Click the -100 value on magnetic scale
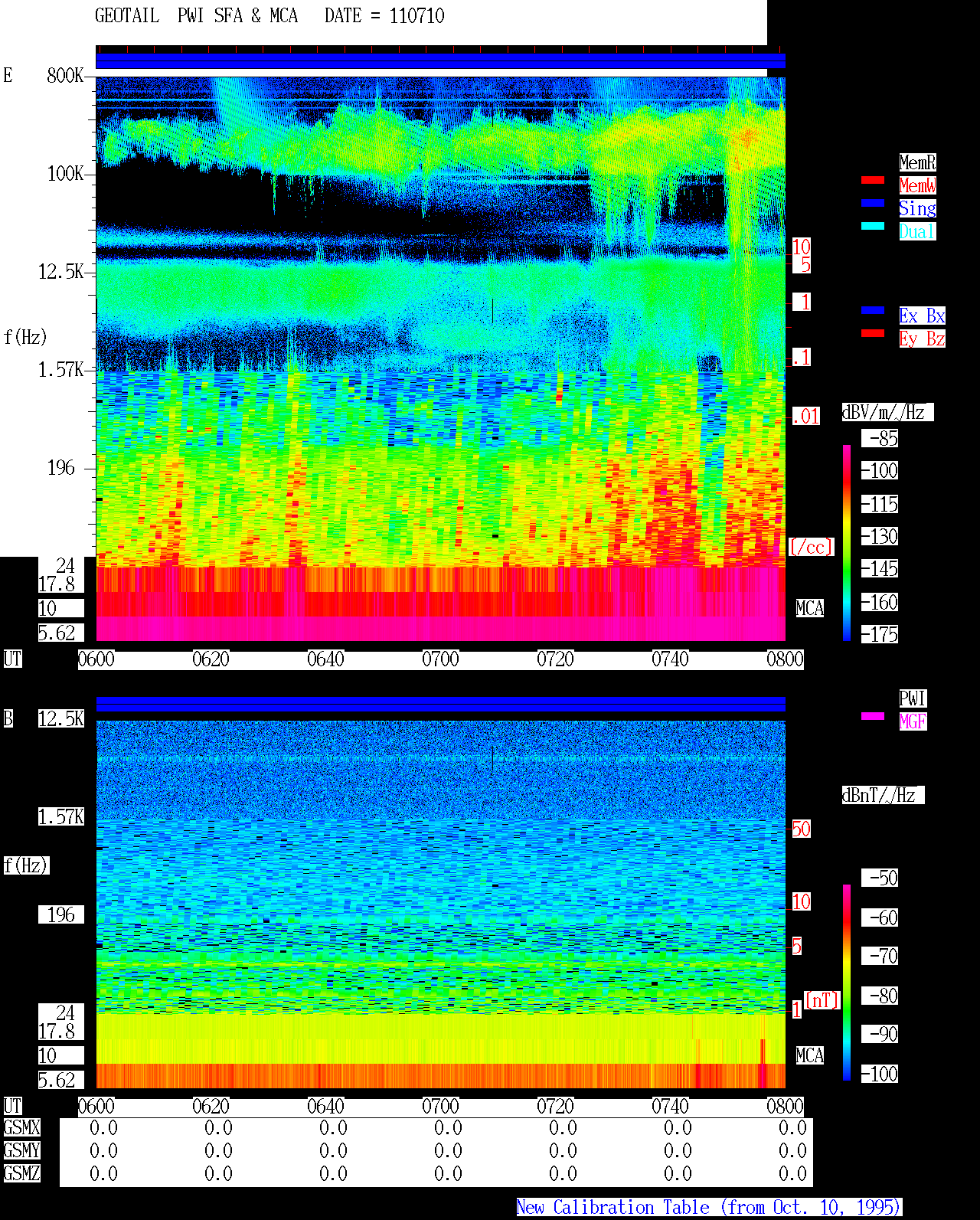 [x=880, y=1074]
